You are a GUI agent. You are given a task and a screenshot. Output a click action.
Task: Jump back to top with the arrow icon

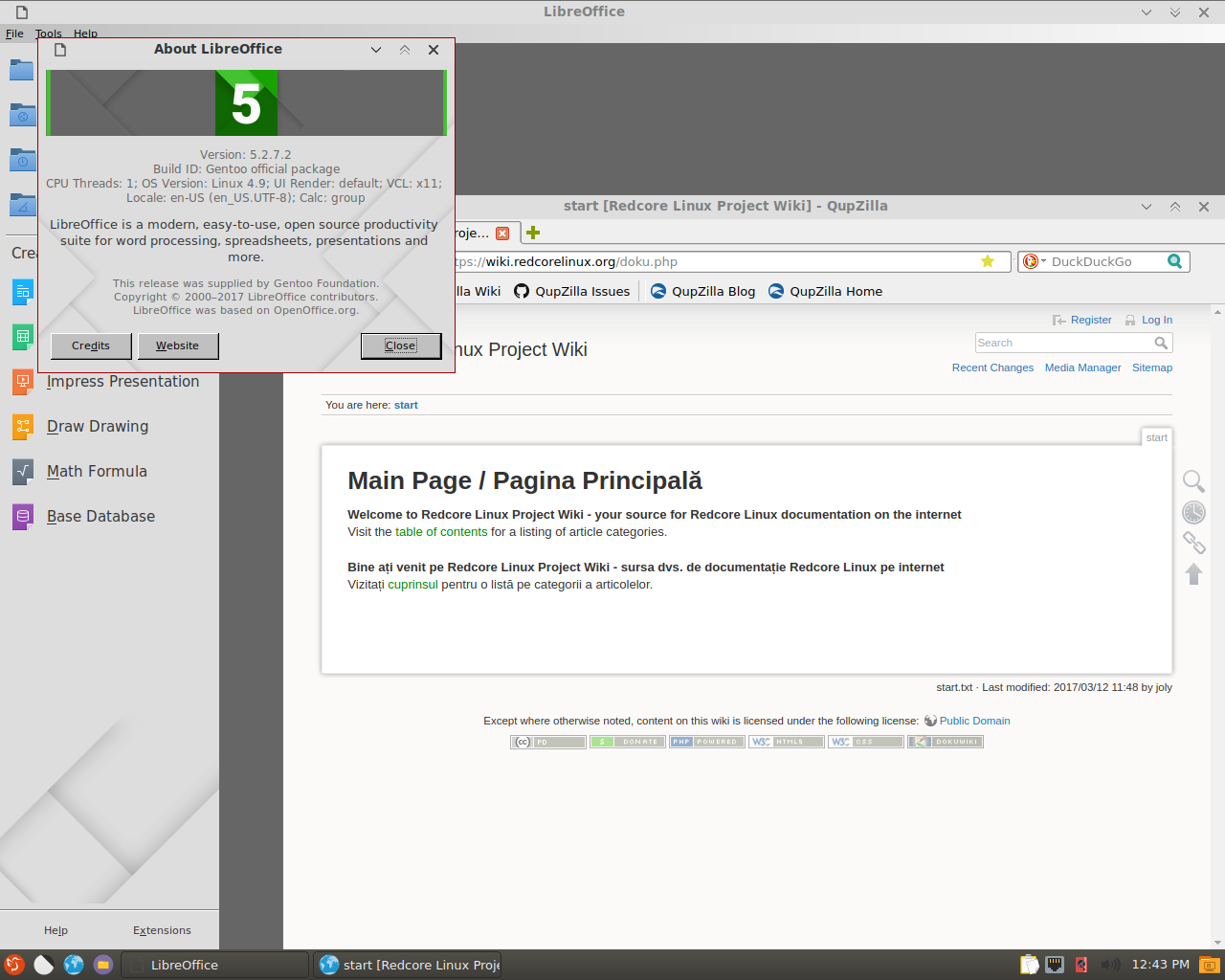point(1193,573)
